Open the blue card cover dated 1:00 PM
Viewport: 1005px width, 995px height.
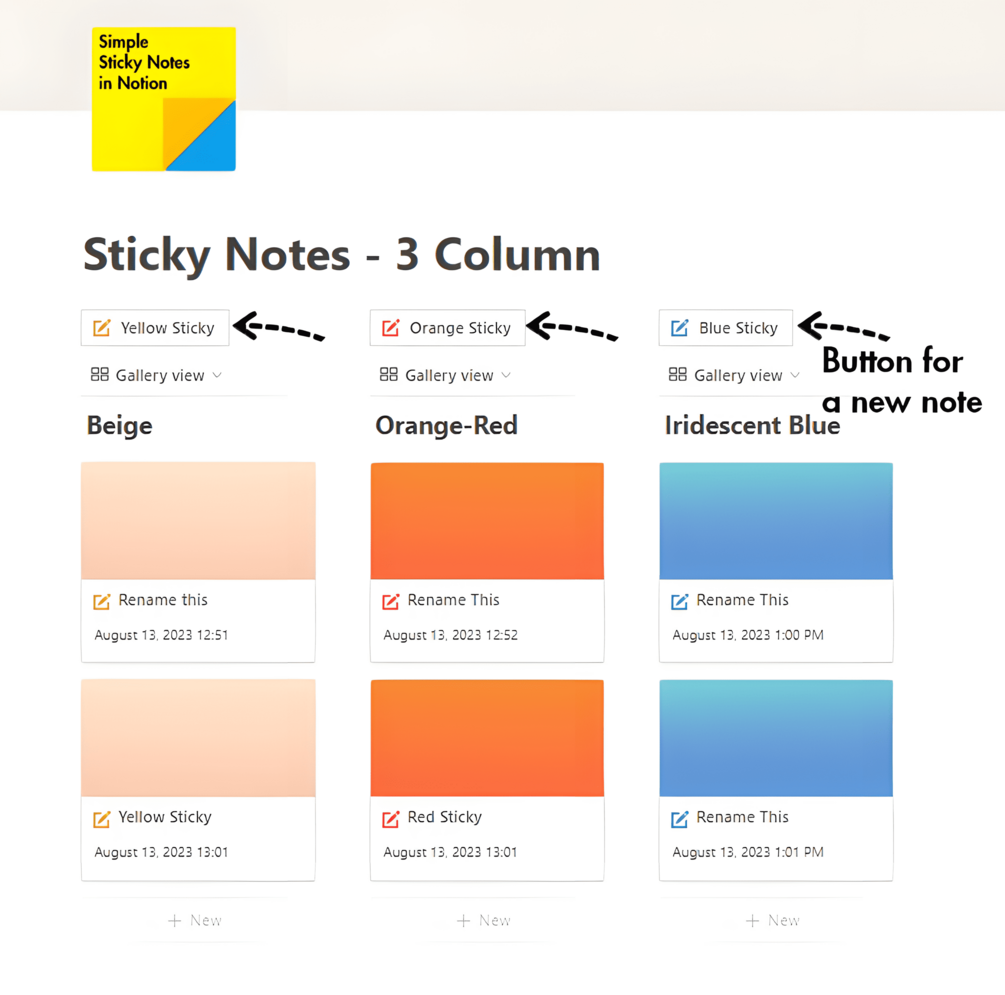pyautogui.click(x=776, y=520)
